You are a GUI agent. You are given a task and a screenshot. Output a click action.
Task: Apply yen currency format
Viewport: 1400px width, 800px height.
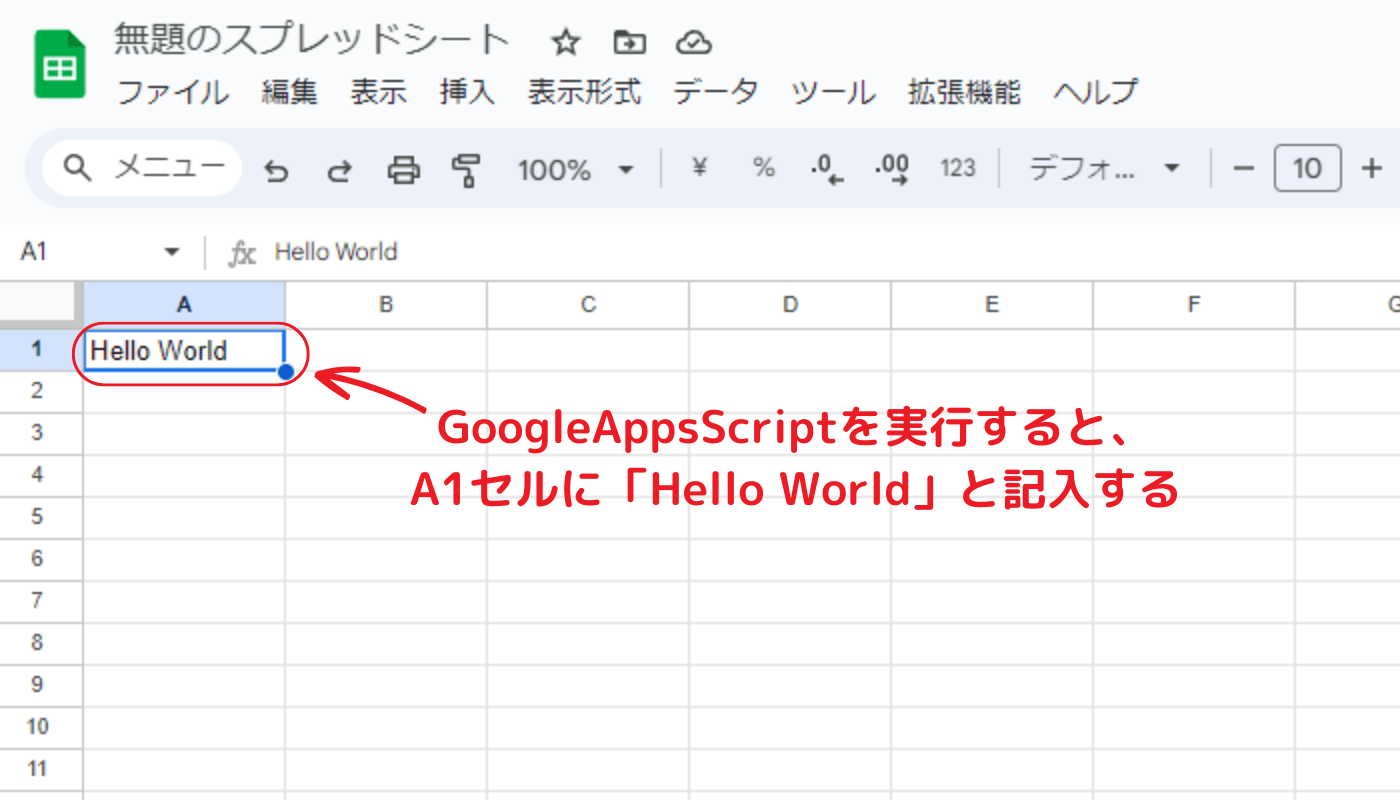[700, 168]
